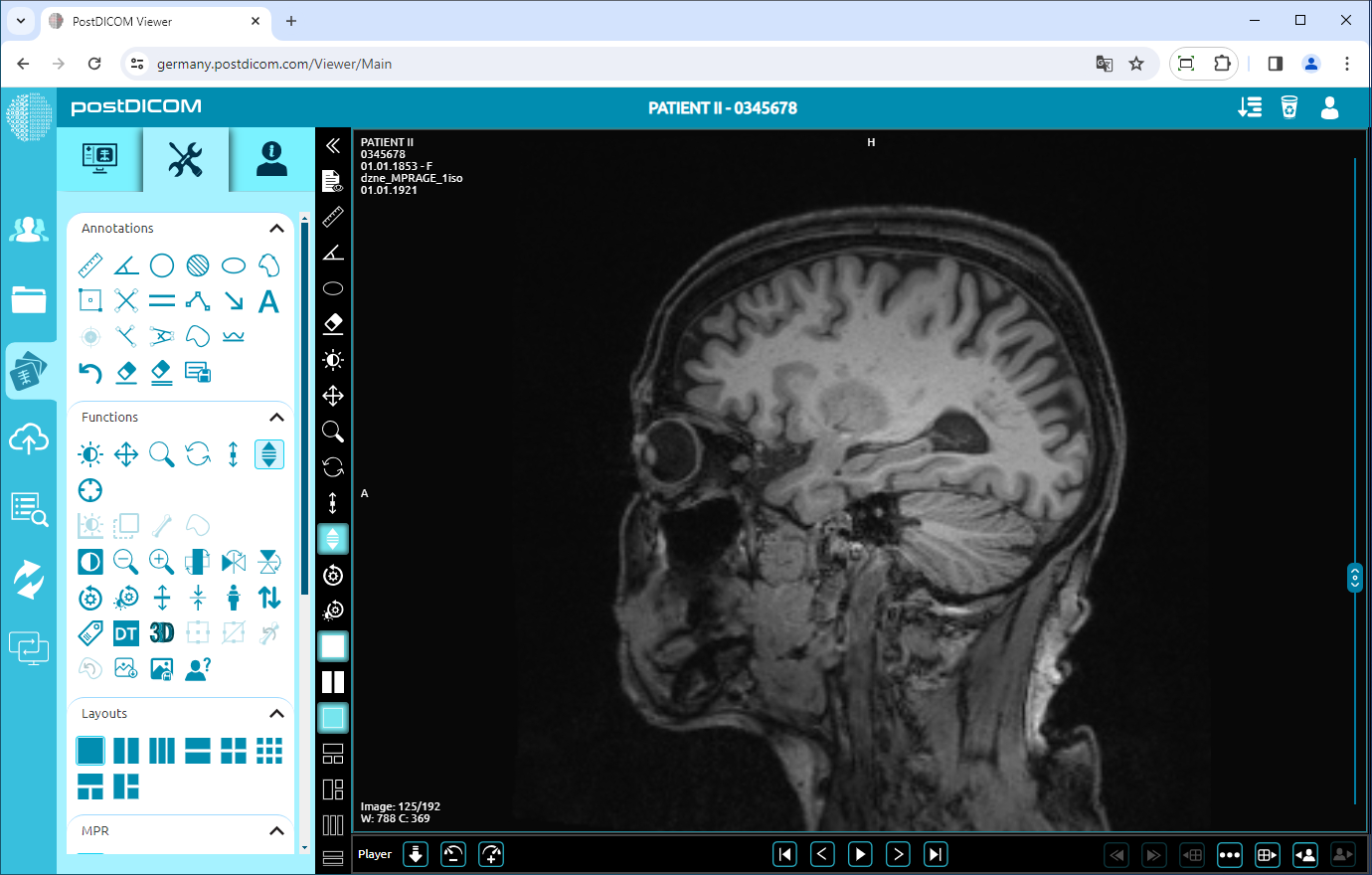
Task: Open the 3D rendering function
Action: [161, 632]
